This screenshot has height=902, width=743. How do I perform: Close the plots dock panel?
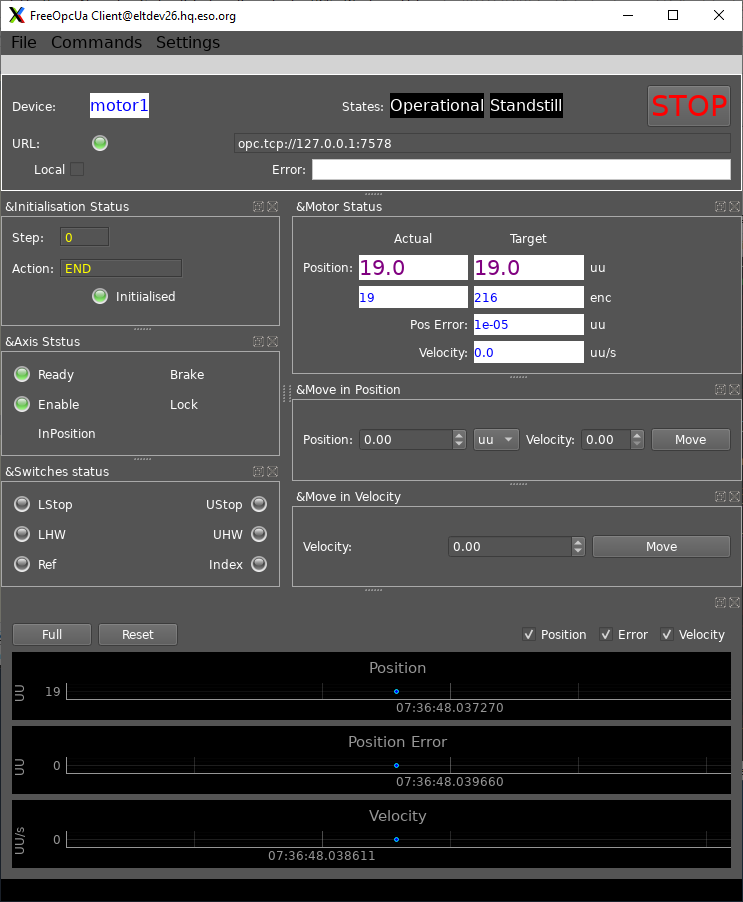point(734,602)
